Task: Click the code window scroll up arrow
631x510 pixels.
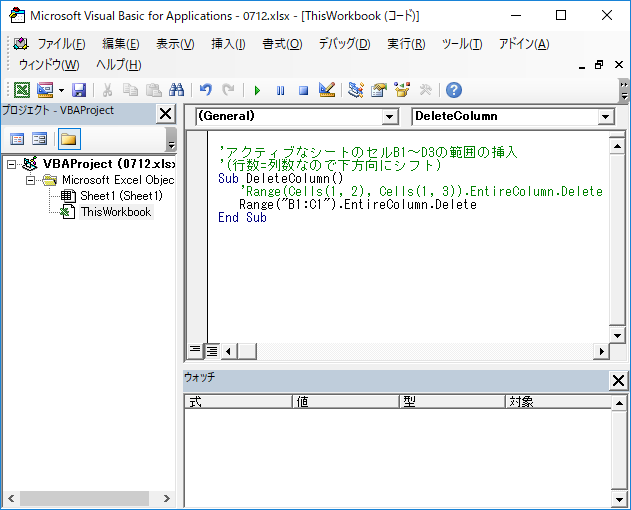Action: point(617,146)
